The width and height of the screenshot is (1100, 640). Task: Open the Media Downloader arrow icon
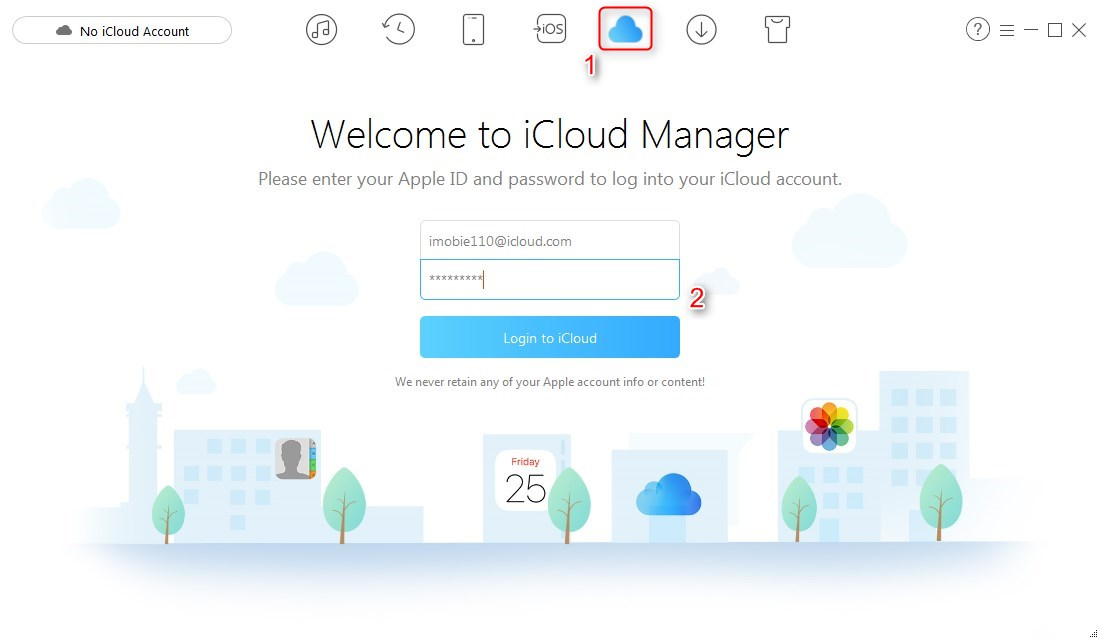coord(702,29)
